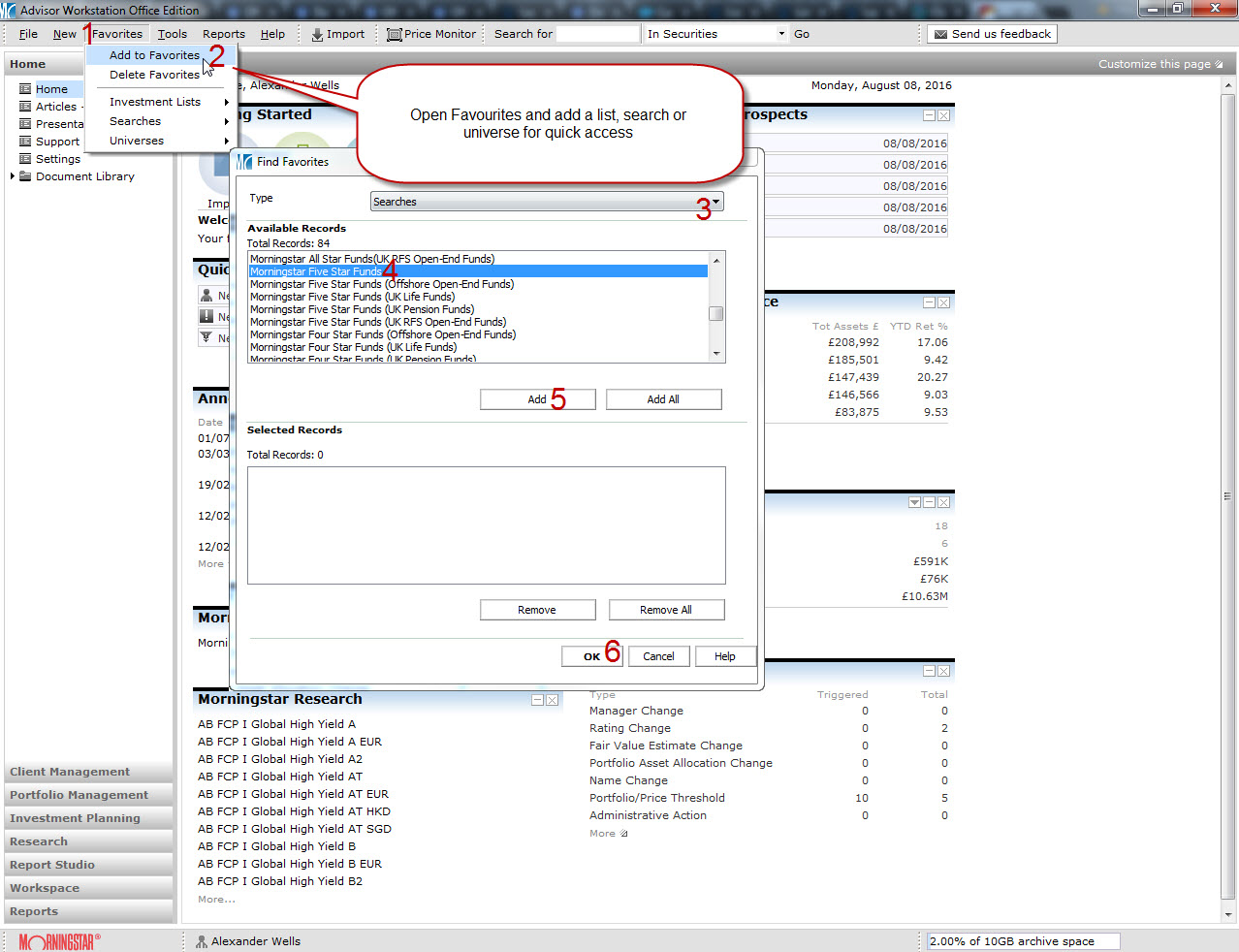Open the Price Monitor tool
The height and width of the screenshot is (952, 1239).
(431, 34)
